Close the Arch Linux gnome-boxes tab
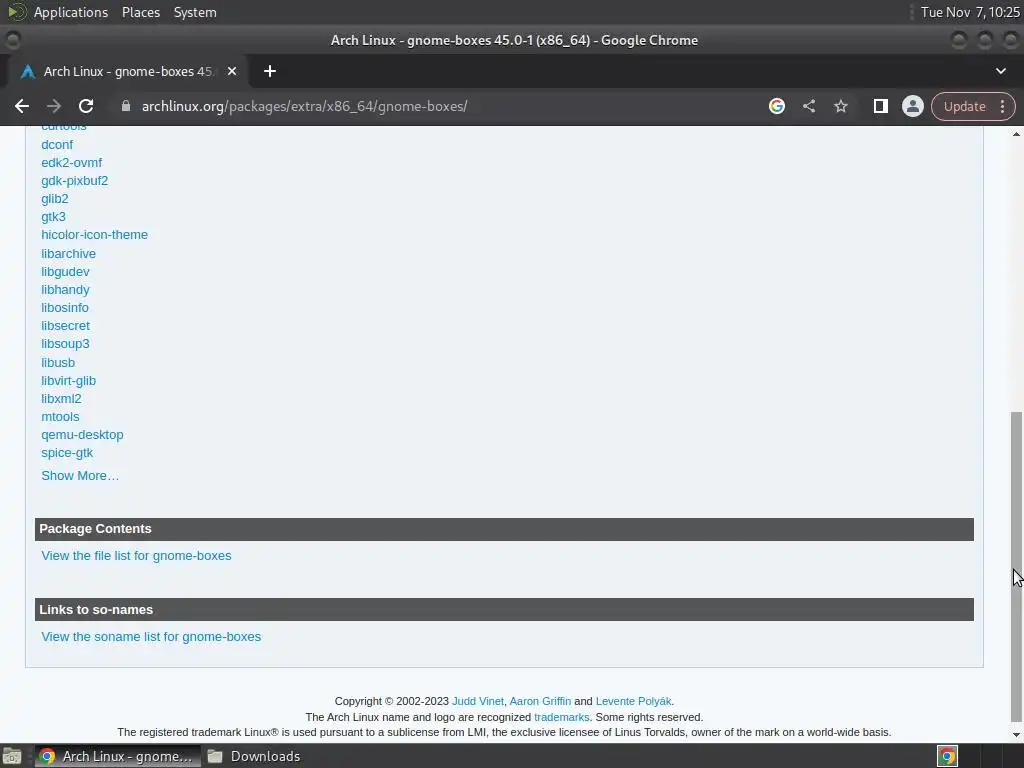Screen dimensions: 1024x768 click(x=232, y=71)
